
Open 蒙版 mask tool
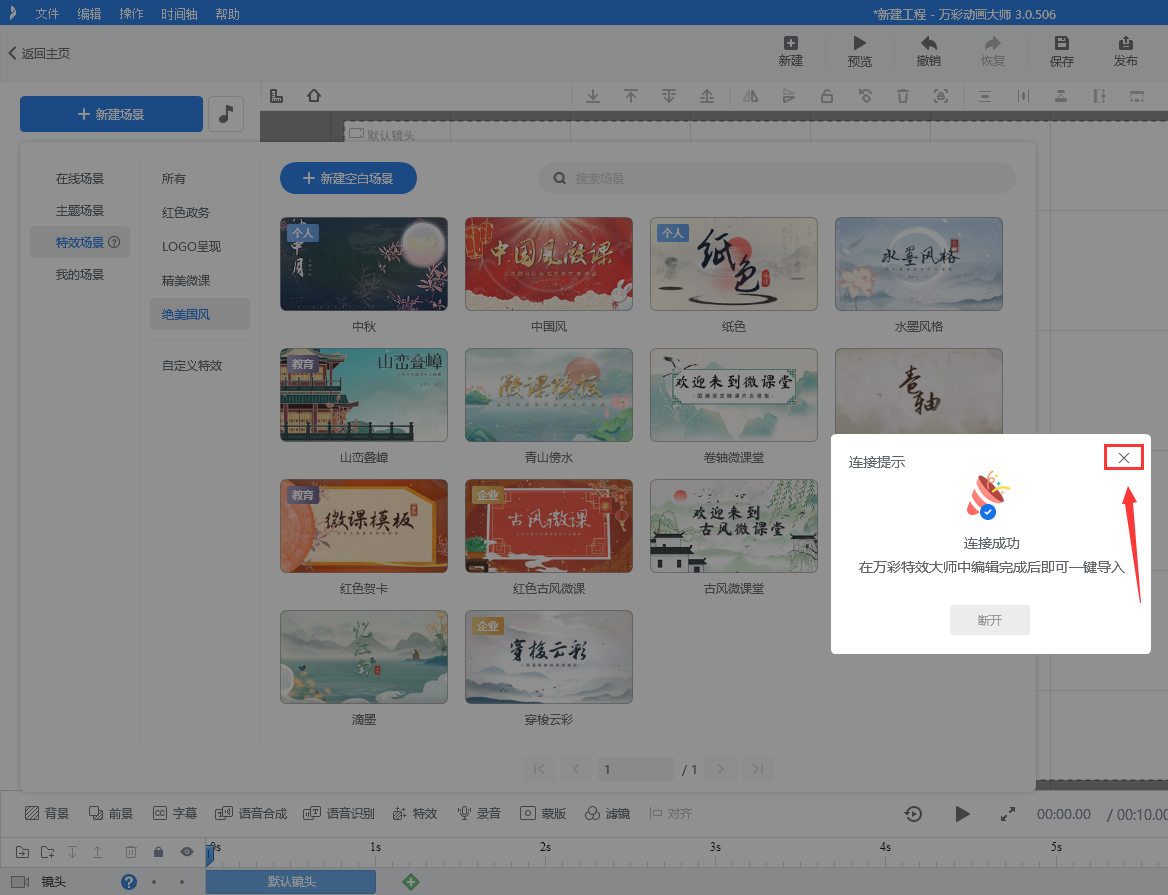coord(543,813)
